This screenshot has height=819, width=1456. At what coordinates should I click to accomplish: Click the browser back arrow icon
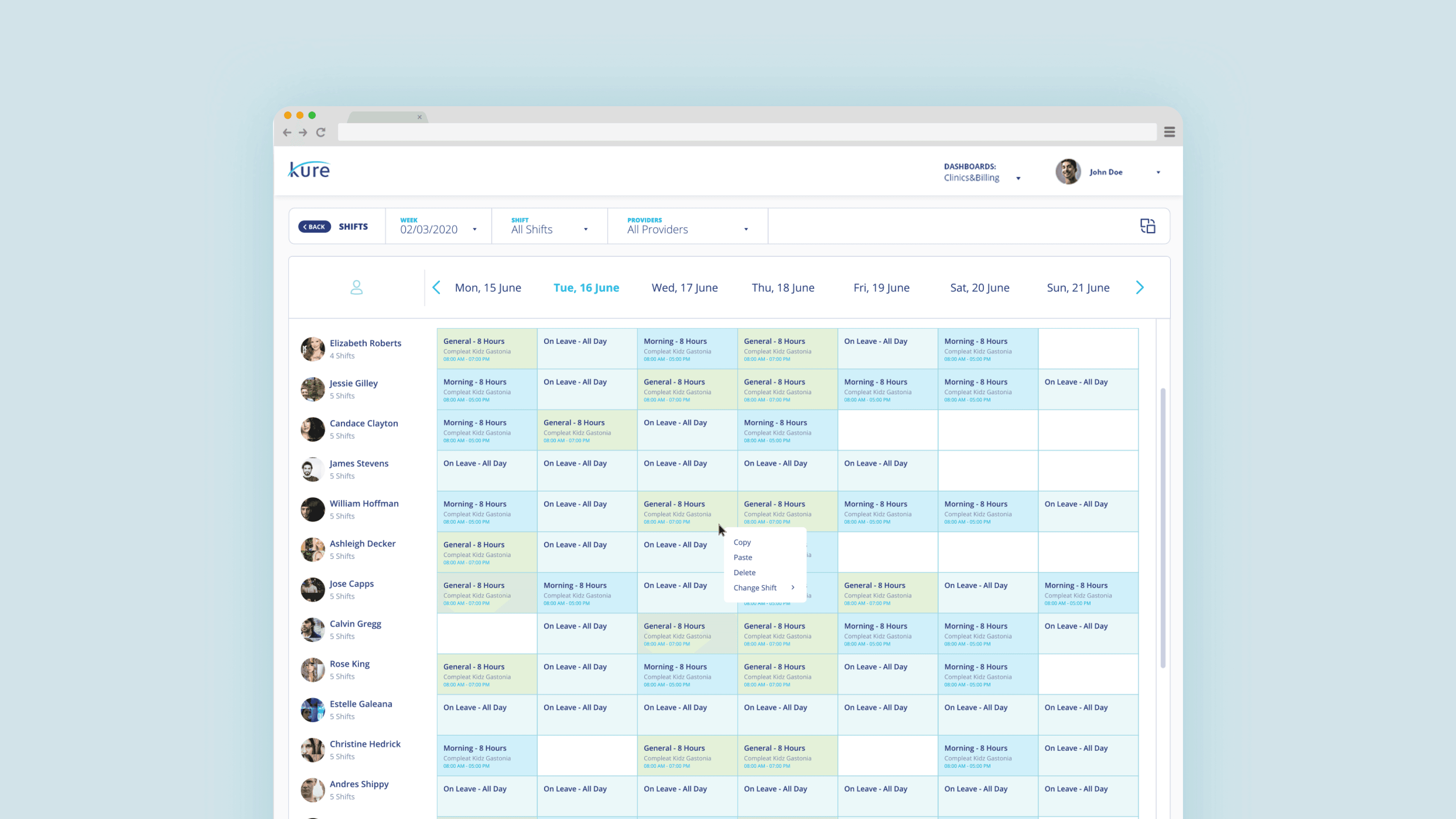tap(287, 132)
